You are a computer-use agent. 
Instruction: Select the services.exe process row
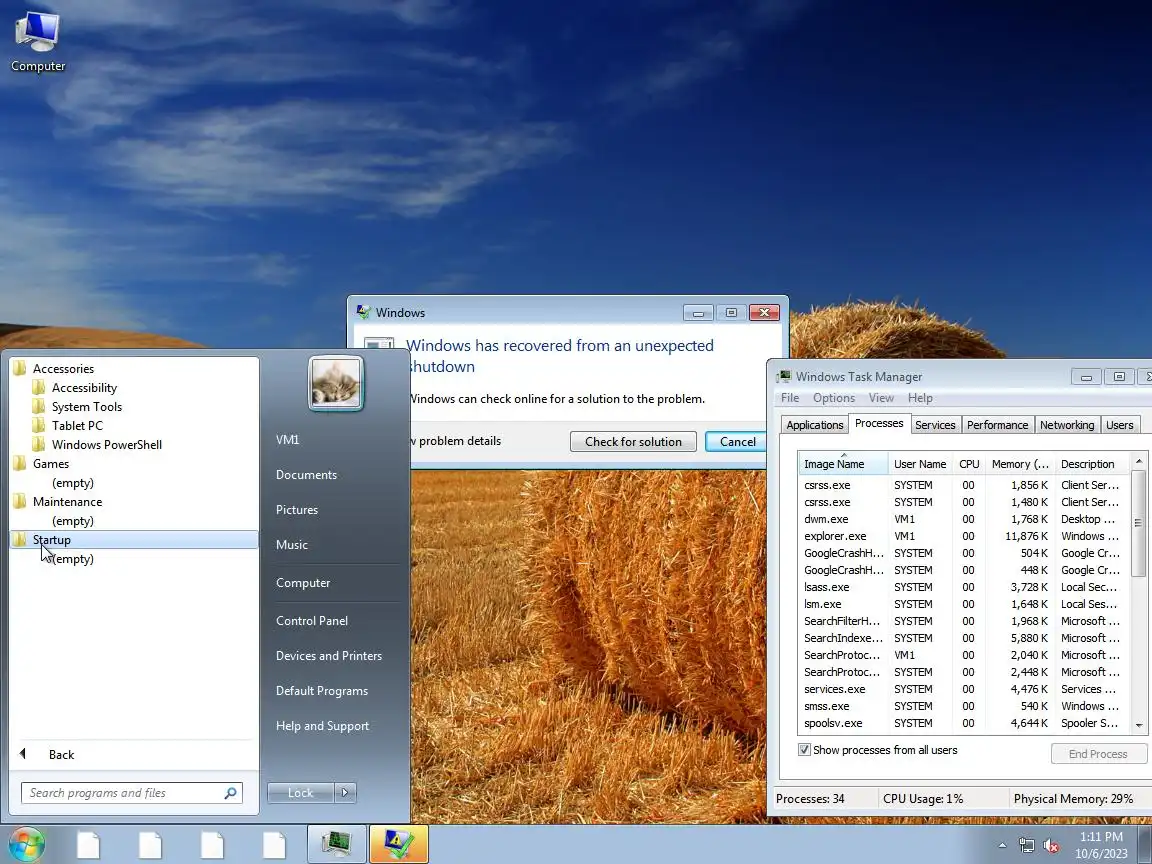point(963,689)
